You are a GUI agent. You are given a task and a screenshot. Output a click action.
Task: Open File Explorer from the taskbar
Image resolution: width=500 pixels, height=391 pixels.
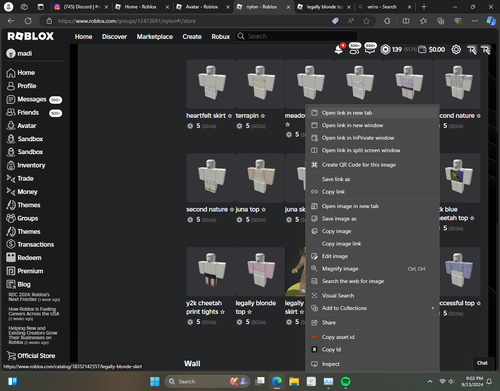click(x=294, y=381)
